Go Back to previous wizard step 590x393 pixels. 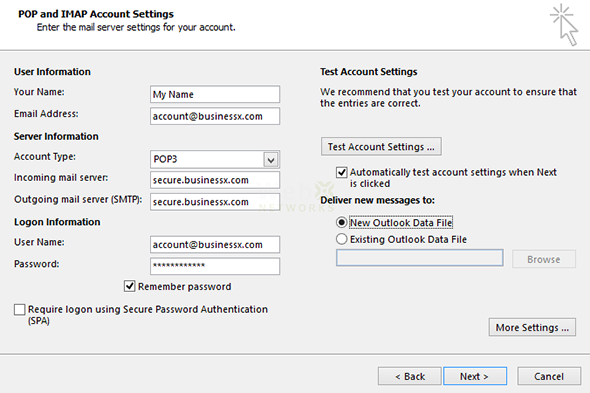point(410,376)
